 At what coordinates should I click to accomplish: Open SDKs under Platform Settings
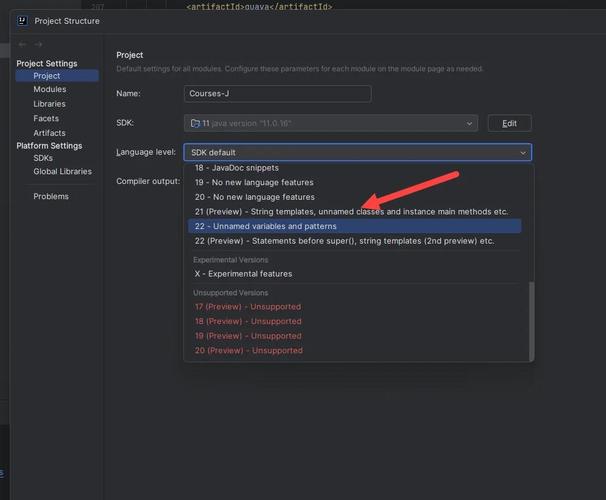pyautogui.click(x=43, y=158)
